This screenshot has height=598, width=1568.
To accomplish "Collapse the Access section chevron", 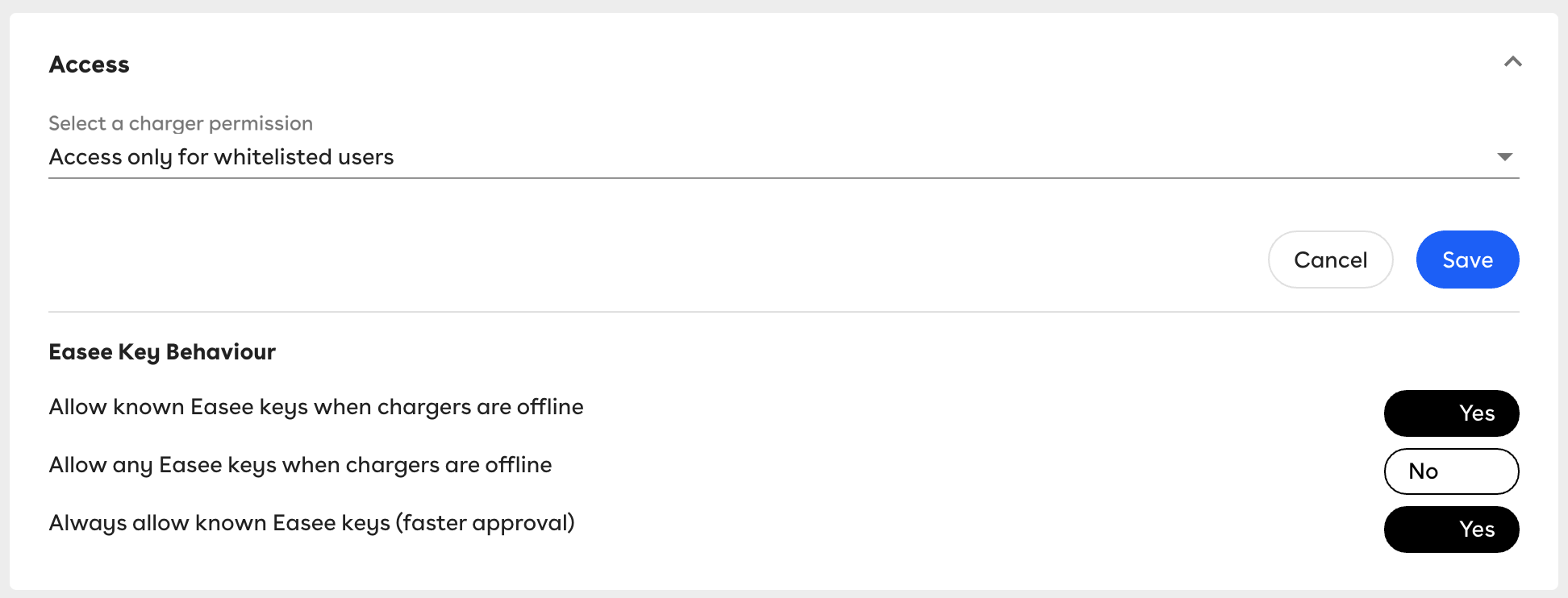I will pos(1512,62).
